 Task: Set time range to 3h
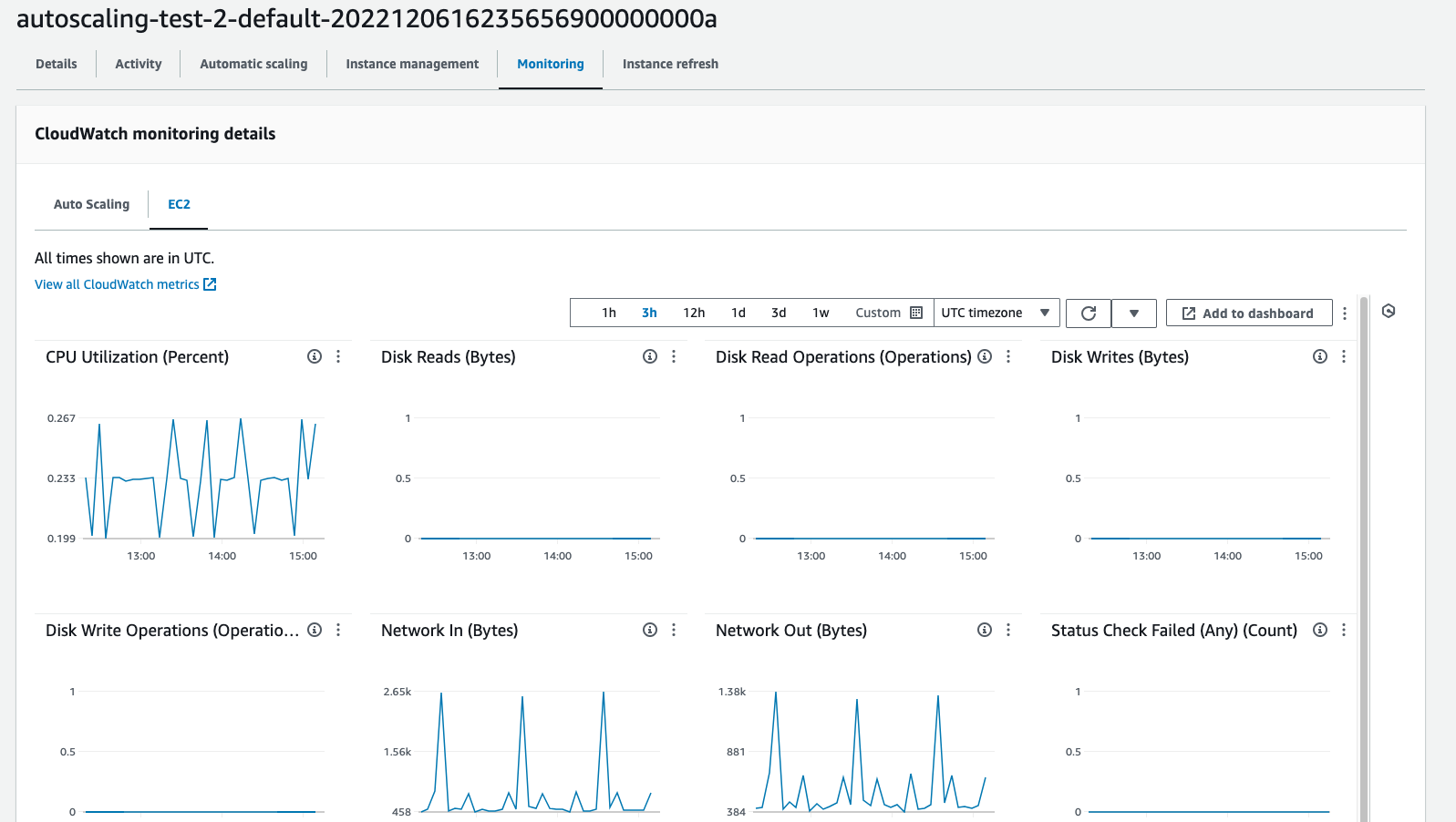pos(649,313)
